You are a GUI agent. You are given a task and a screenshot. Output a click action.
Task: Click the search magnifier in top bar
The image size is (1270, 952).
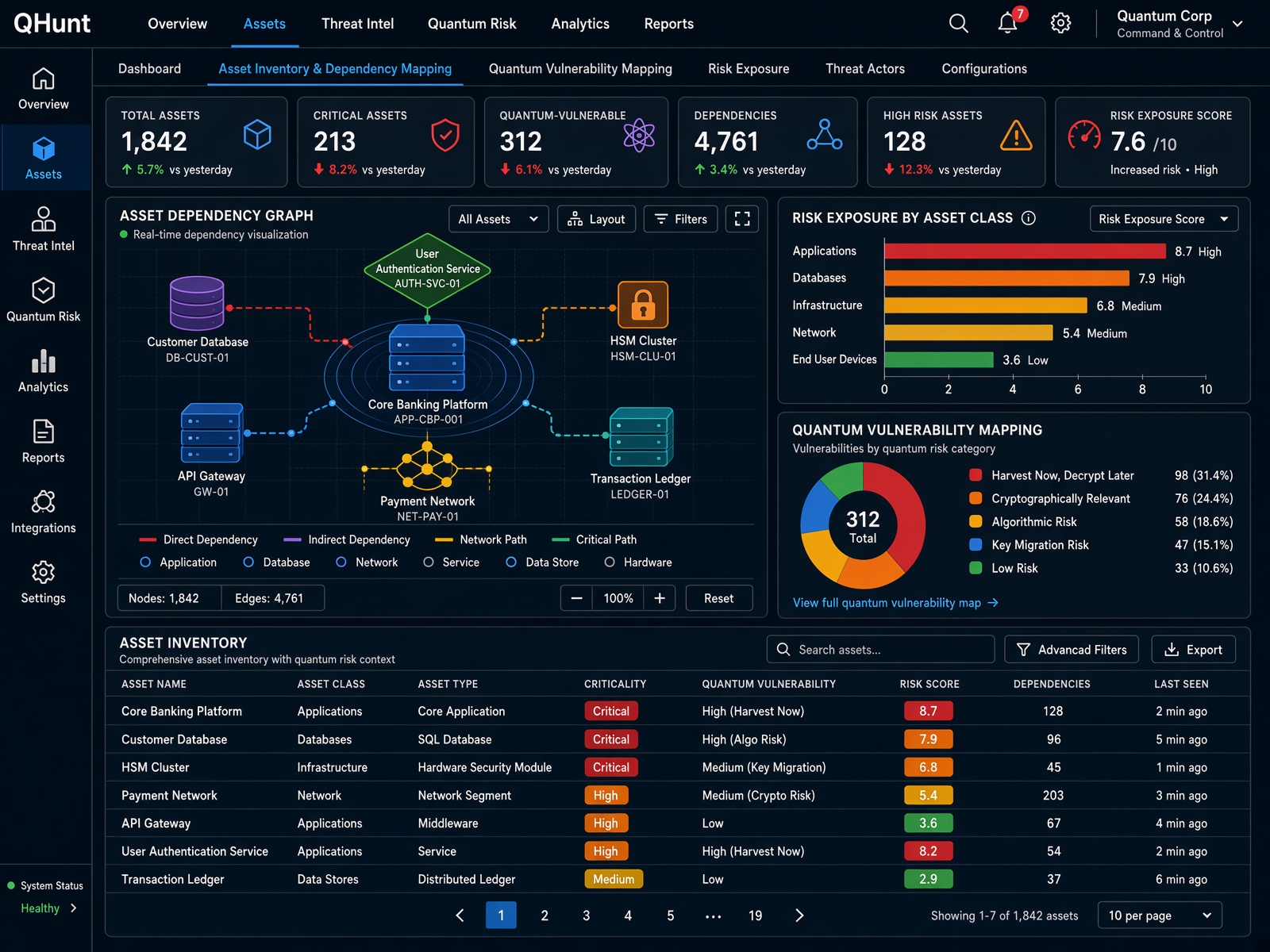pyautogui.click(x=959, y=23)
